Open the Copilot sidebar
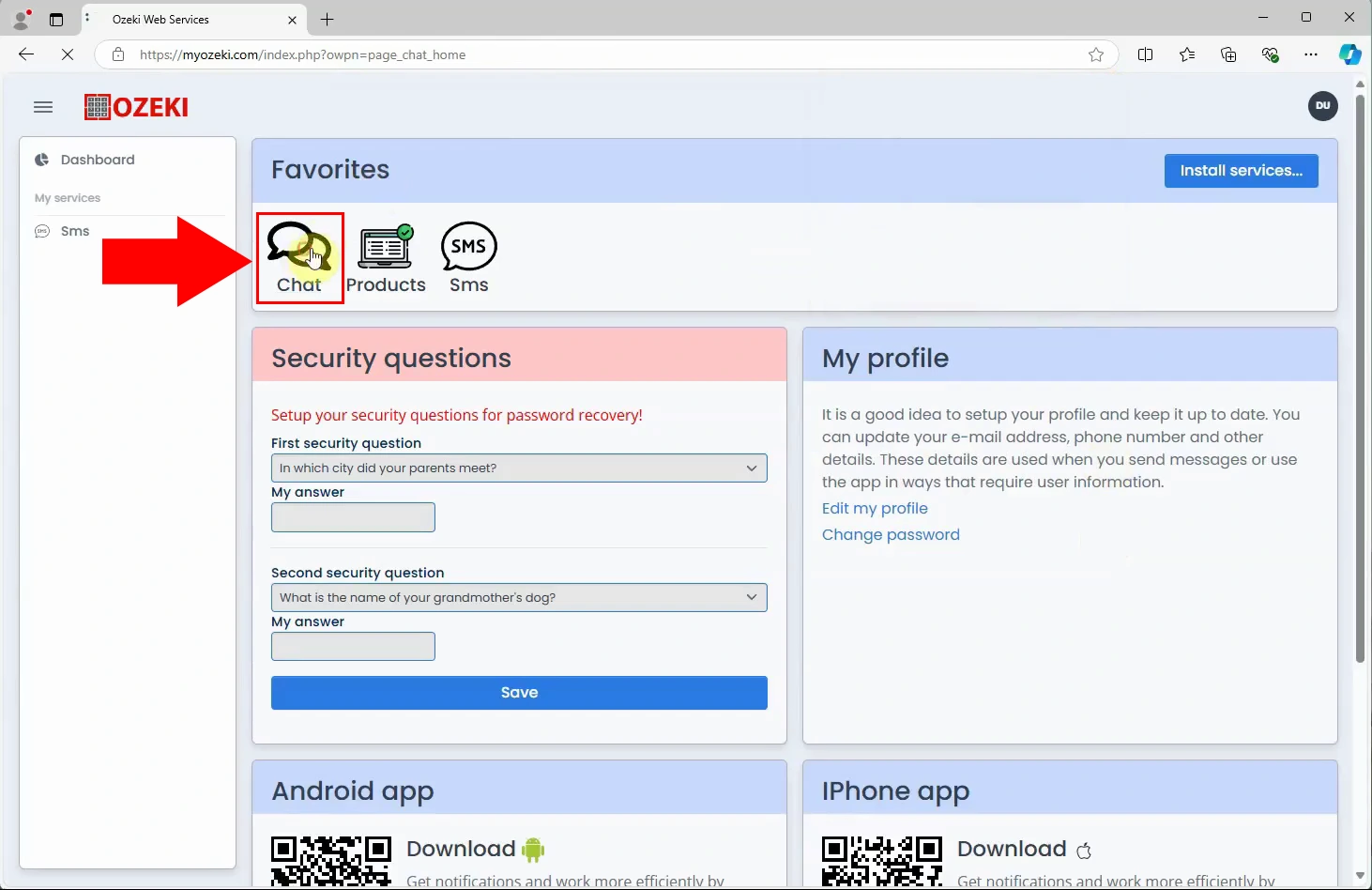The width and height of the screenshot is (1372, 890). pyautogui.click(x=1350, y=54)
